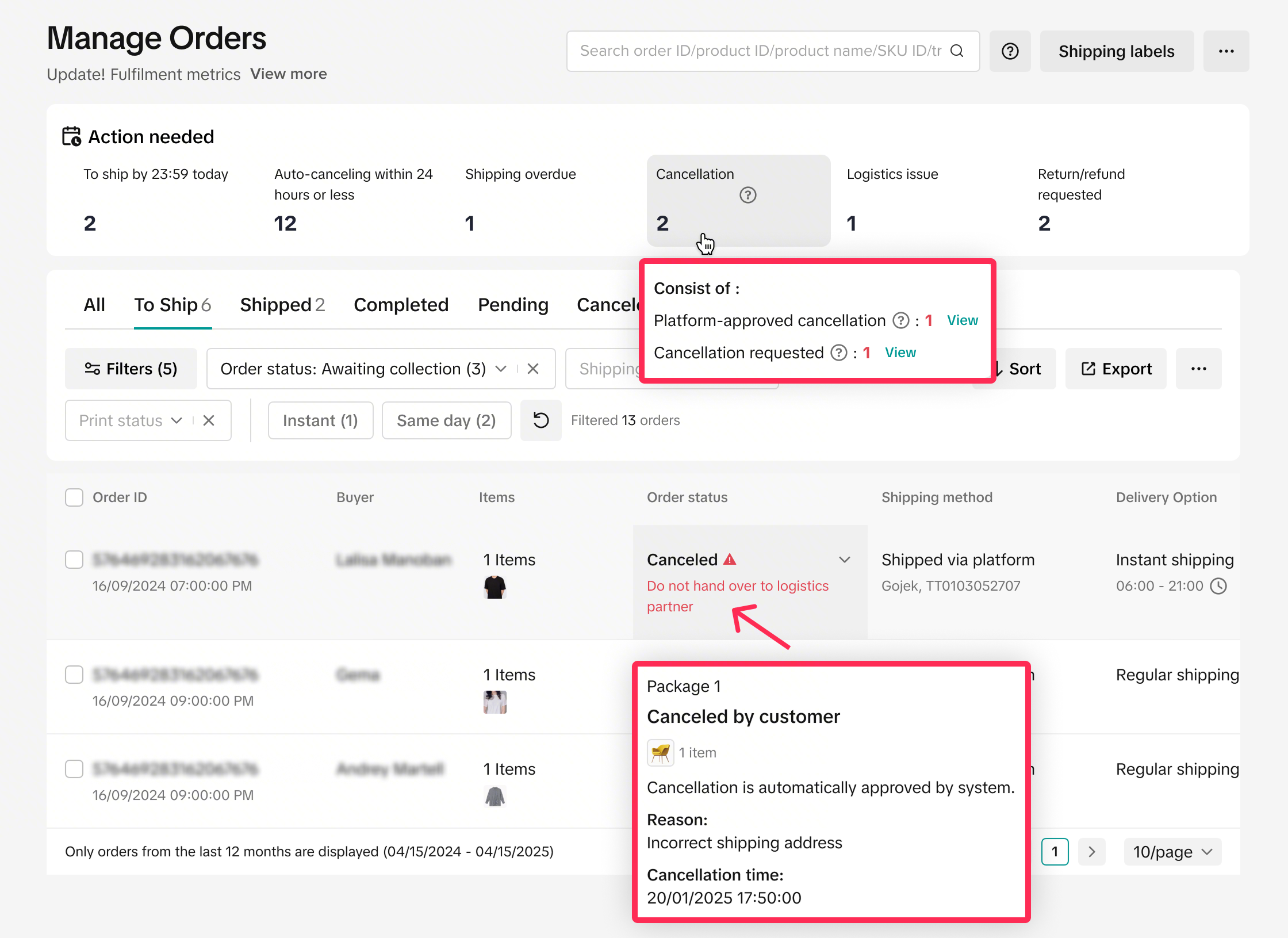Tick the select-all Order ID checkbox

pos(74,497)
